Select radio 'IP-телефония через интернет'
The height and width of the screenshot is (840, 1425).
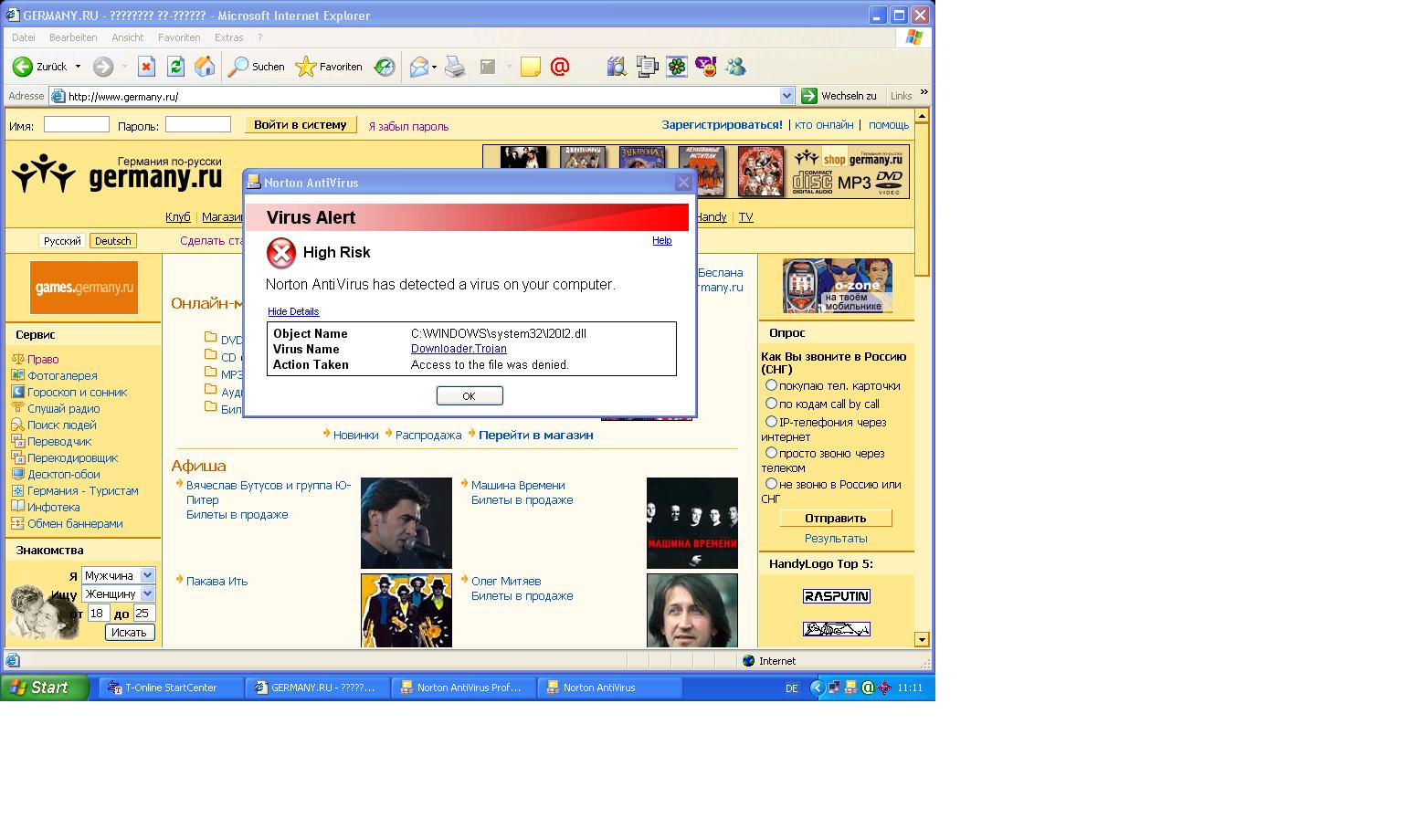[771, 422]
